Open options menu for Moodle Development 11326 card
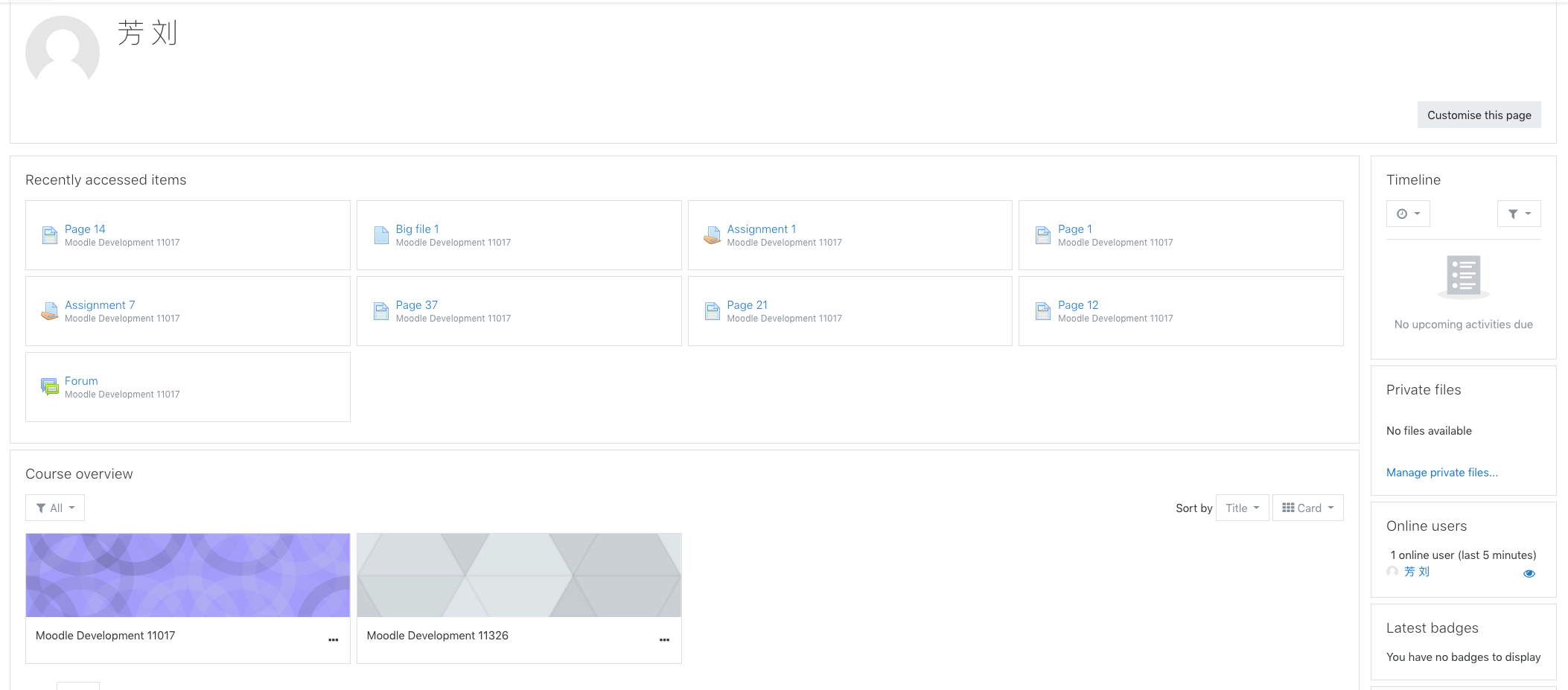 point(665,640)
